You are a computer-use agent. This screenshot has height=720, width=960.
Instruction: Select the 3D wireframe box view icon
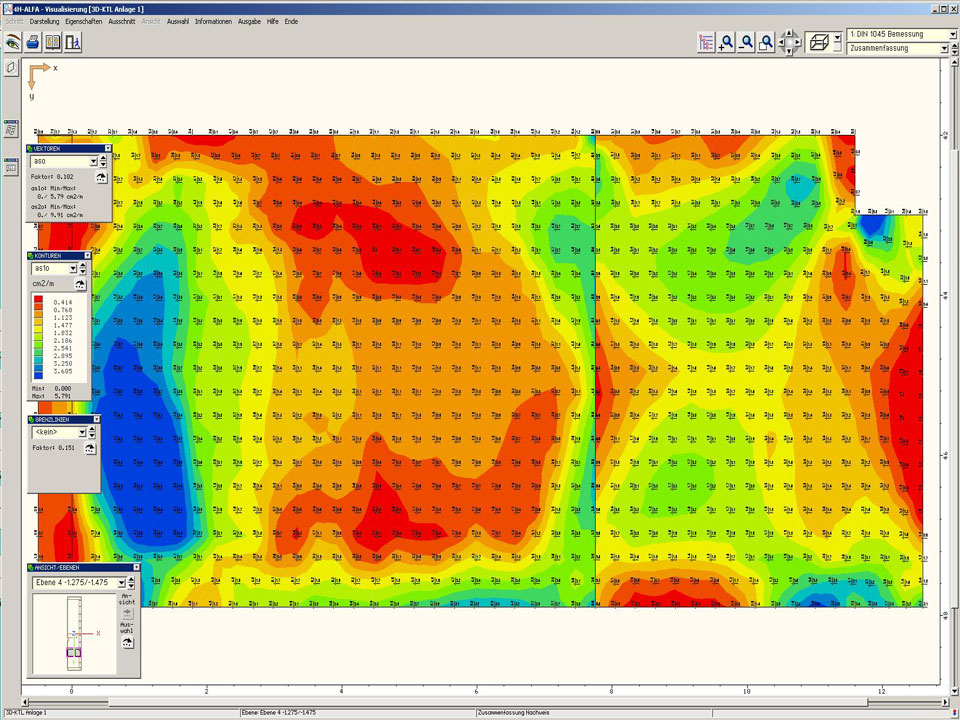817,42
